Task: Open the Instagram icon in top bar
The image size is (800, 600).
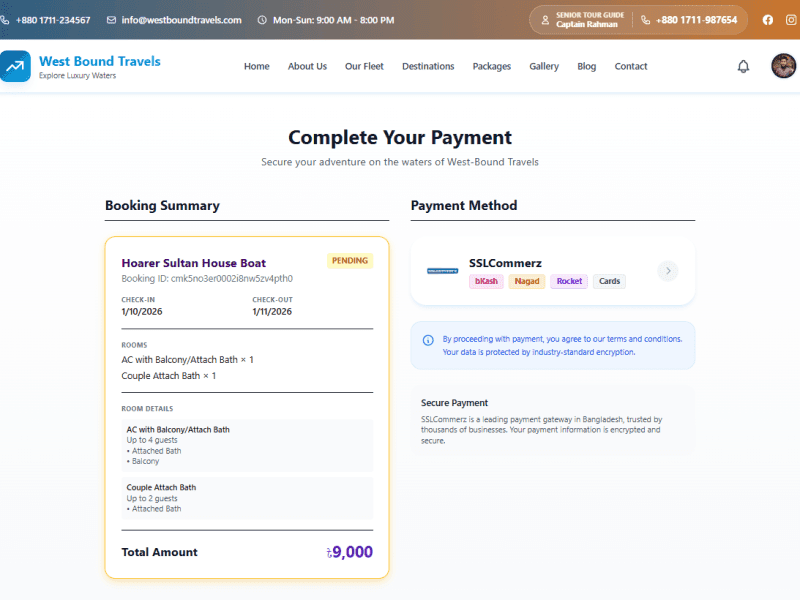Action: [x=791, y=20]
